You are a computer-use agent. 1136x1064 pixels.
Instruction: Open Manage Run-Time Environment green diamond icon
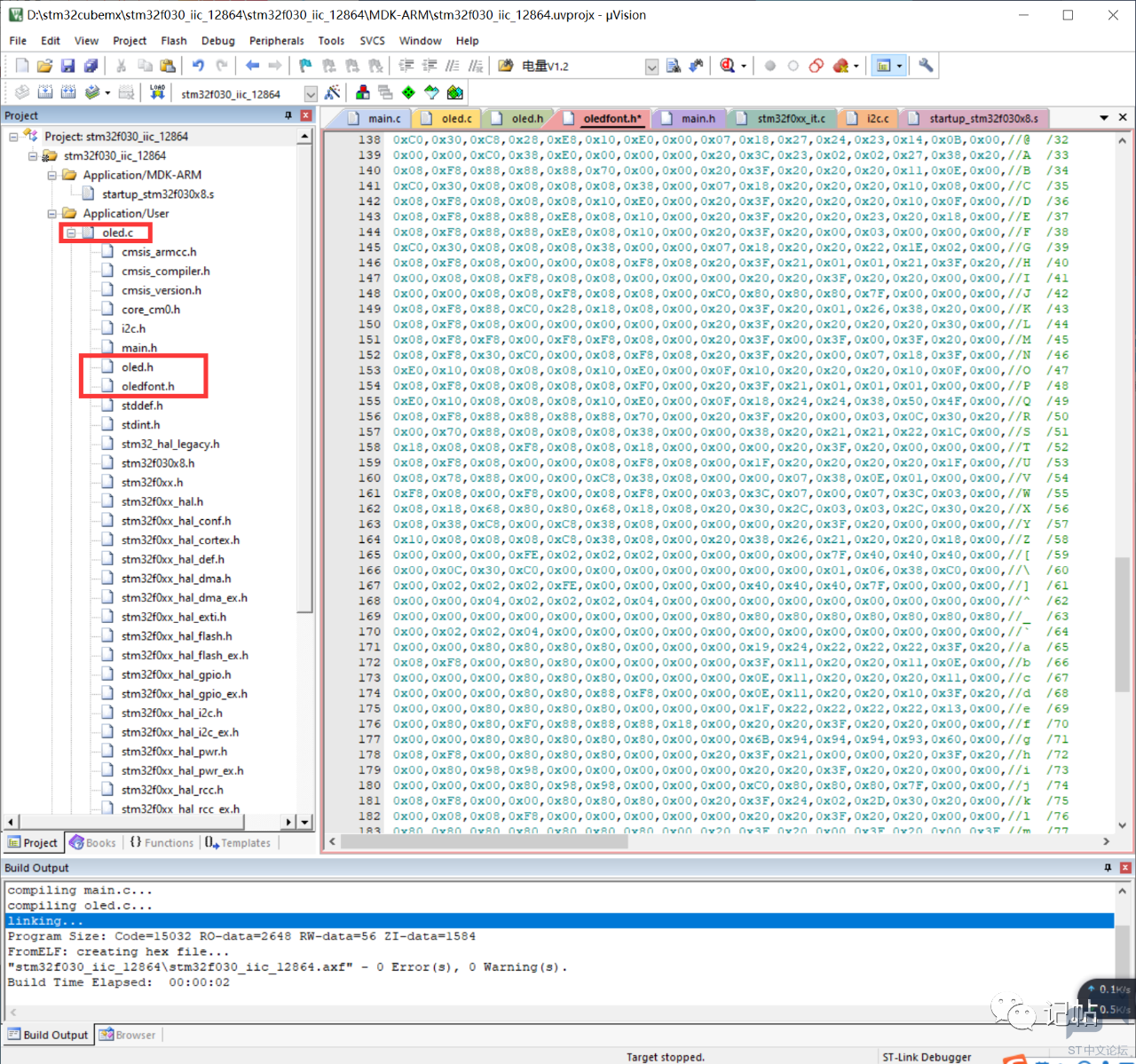[x=408, y=92]
